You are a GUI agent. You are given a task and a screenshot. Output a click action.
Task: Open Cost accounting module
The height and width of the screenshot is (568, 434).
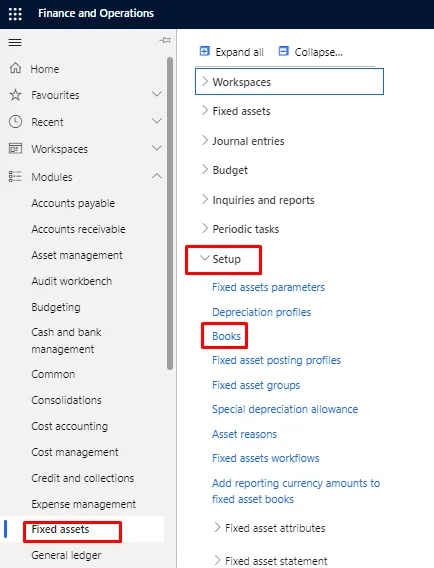tap(70, 426)
